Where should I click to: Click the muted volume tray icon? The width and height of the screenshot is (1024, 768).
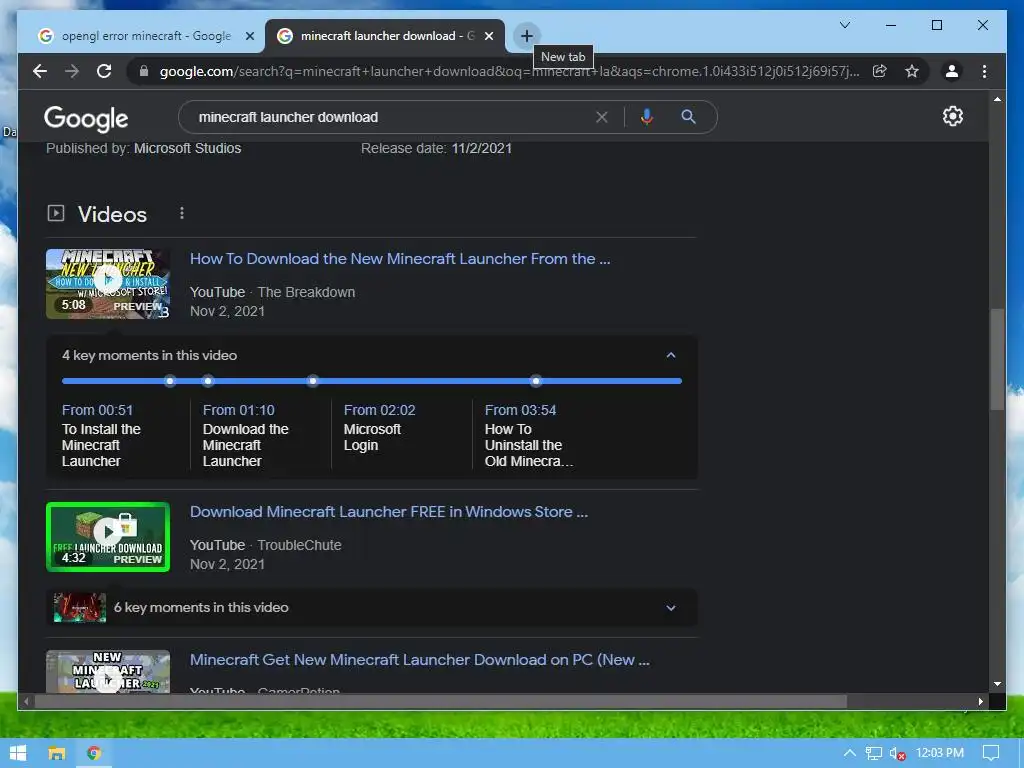click(897, 754)
